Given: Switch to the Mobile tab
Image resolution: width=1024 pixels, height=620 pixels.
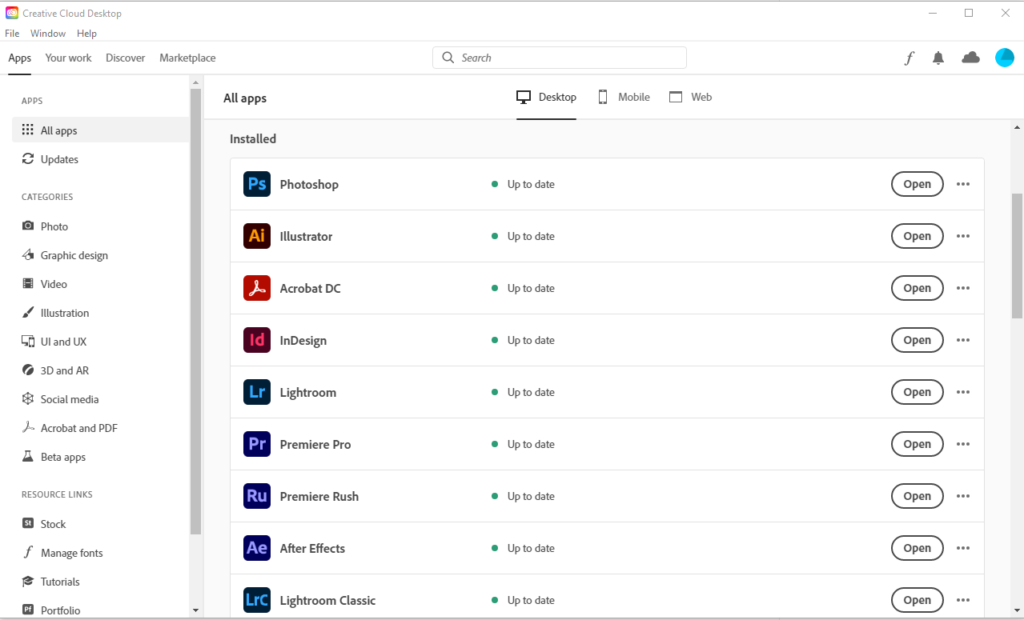Looking at the screenshot, I should pyautogui.click(x=623, y=96).
